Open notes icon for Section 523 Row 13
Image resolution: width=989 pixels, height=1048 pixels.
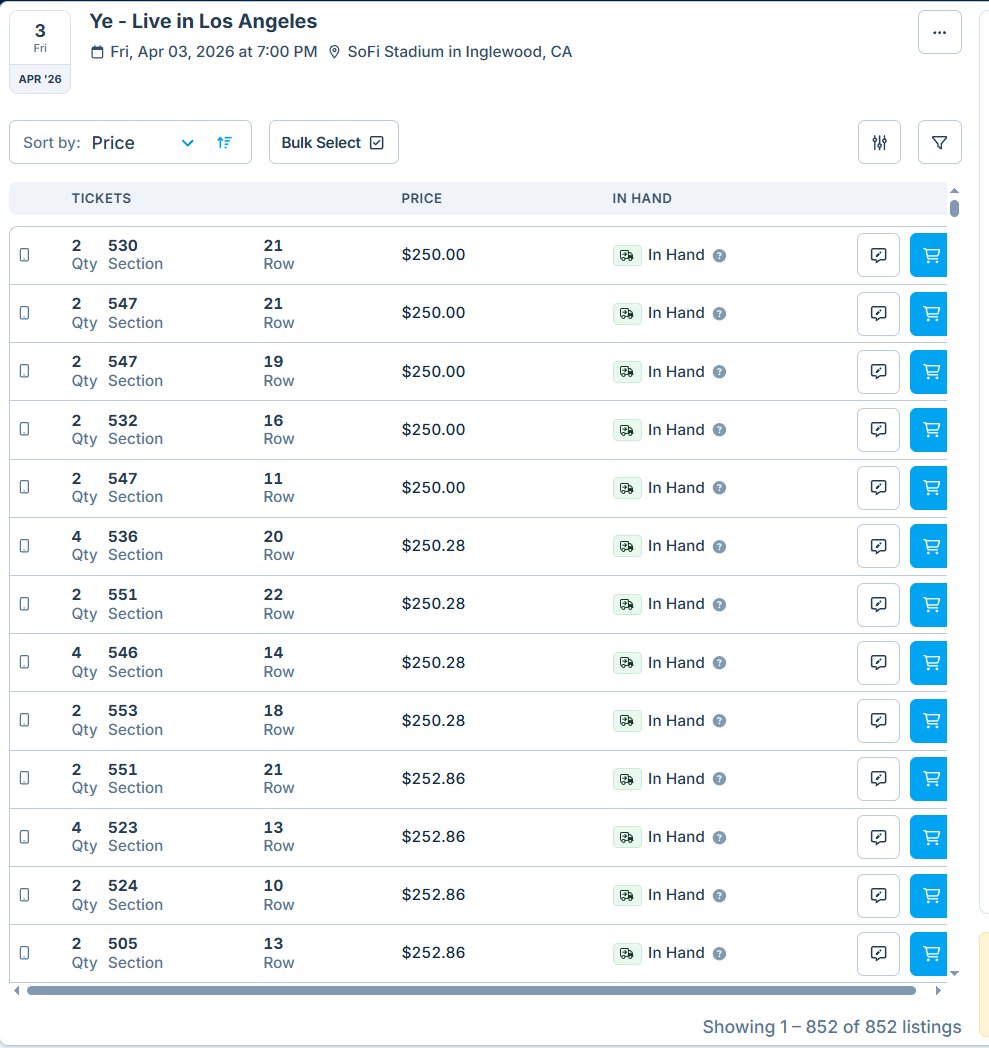coord(878,837)
